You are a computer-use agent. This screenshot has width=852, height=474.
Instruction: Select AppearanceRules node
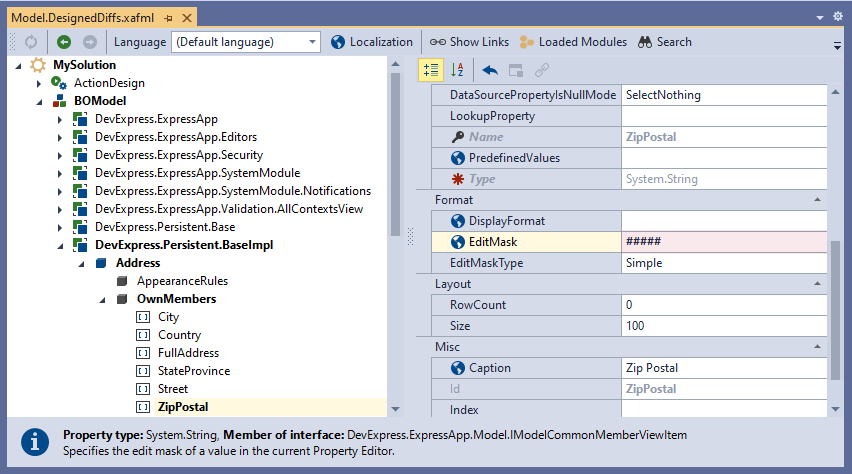[x=182, y=281]
